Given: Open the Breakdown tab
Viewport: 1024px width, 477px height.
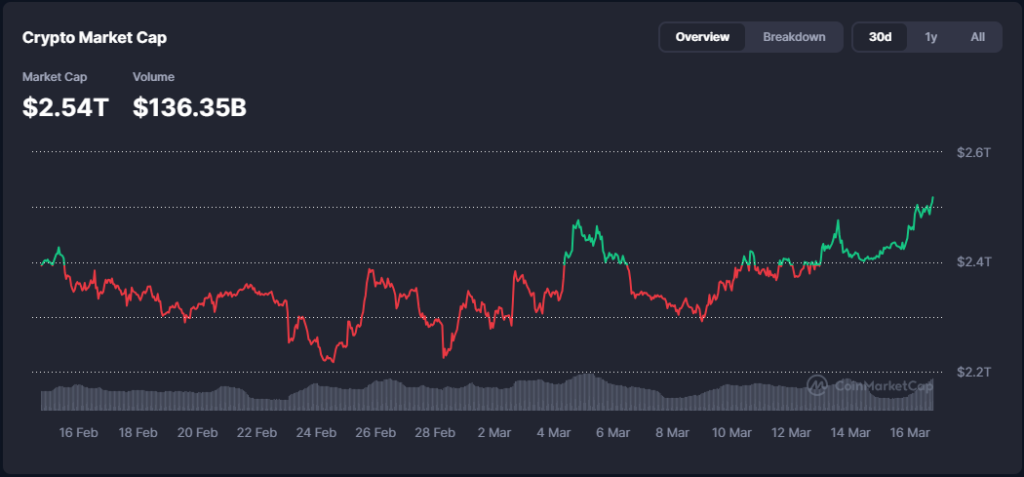Looking at the screenshot, I should coord(794,37).
